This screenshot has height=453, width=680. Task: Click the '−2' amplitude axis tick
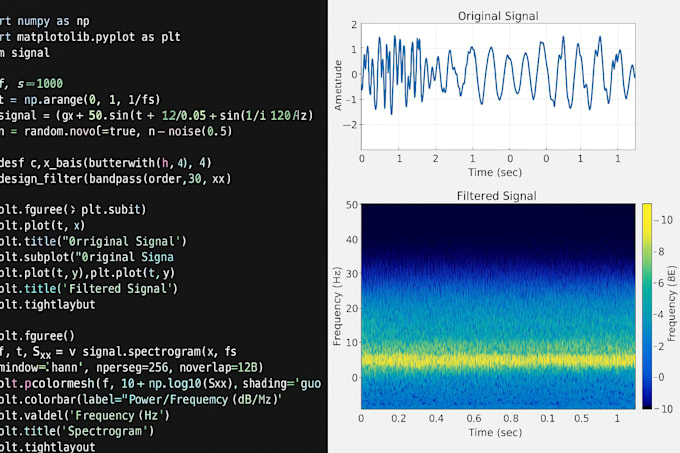[350, 125]
